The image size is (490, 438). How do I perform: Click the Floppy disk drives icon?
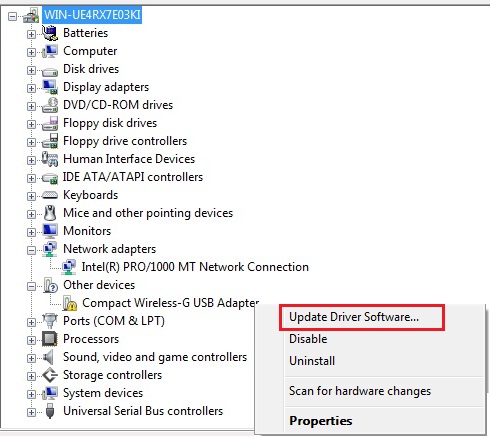click(50, 123)
